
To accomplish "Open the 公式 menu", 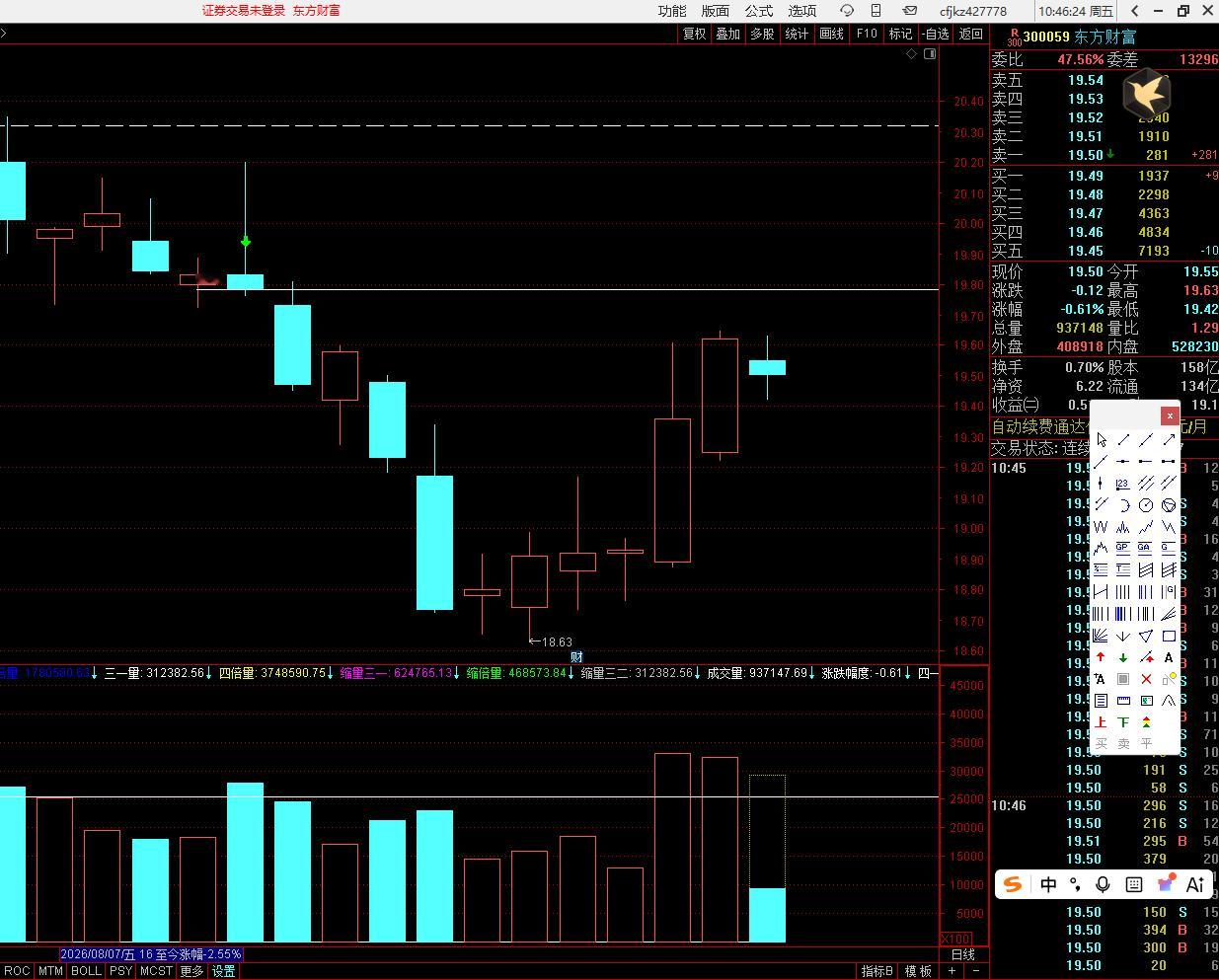I will point(759,11).
